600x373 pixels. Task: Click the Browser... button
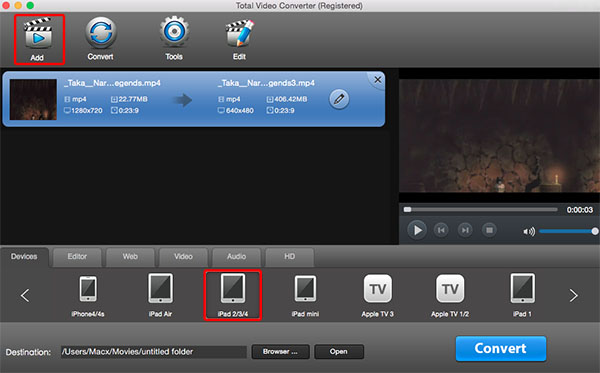tap(280, 352)
